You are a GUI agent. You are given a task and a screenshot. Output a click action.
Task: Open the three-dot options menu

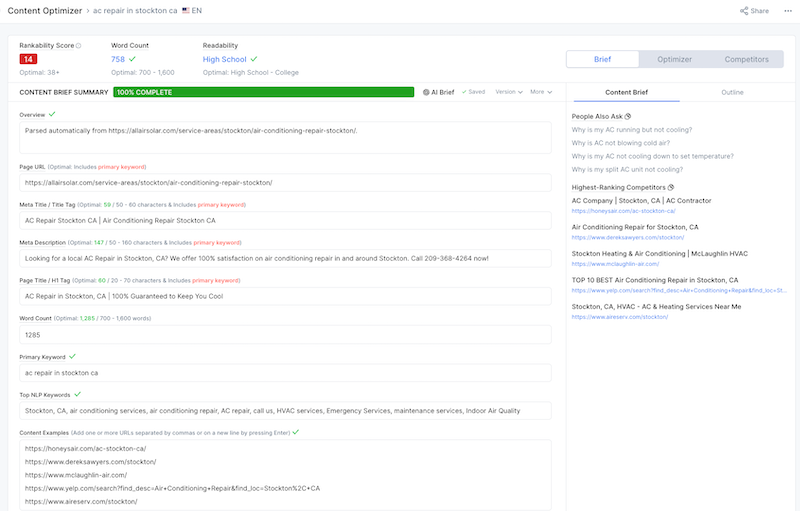click(x=788, y=11)
